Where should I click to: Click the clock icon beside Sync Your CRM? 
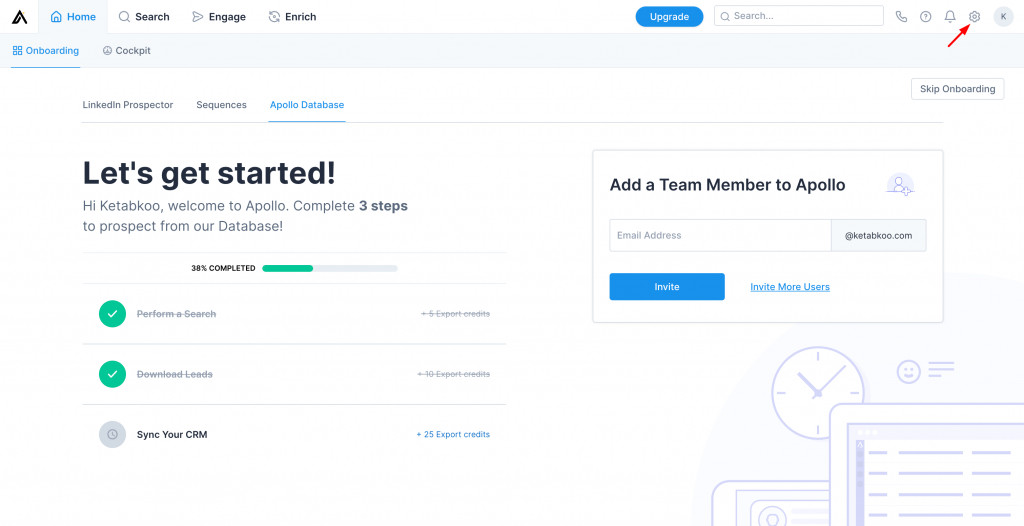(x=112, y=435)
